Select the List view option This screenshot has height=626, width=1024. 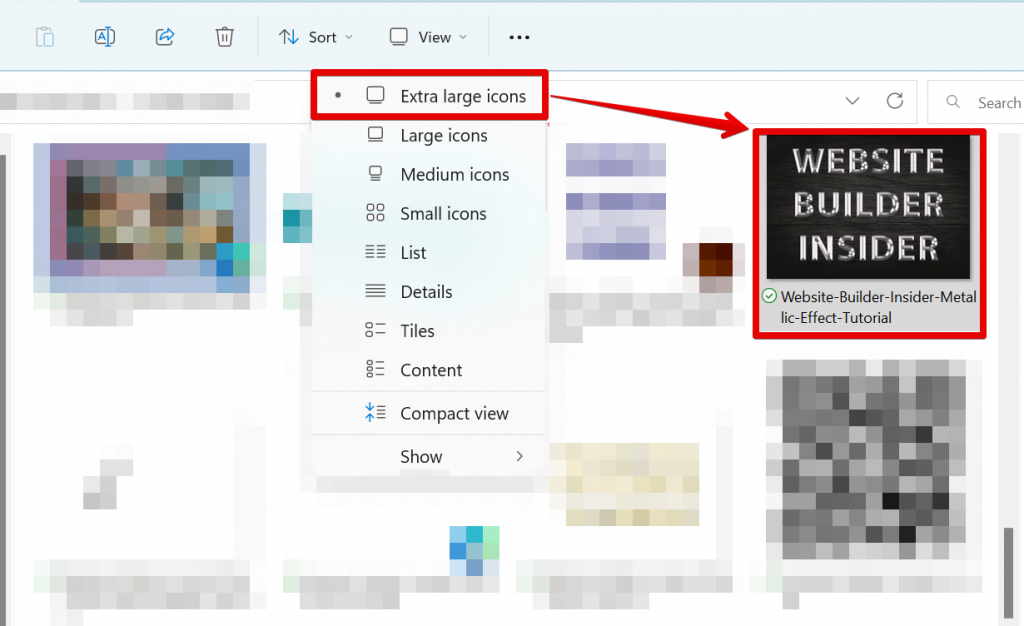click(x=414, y=252)
